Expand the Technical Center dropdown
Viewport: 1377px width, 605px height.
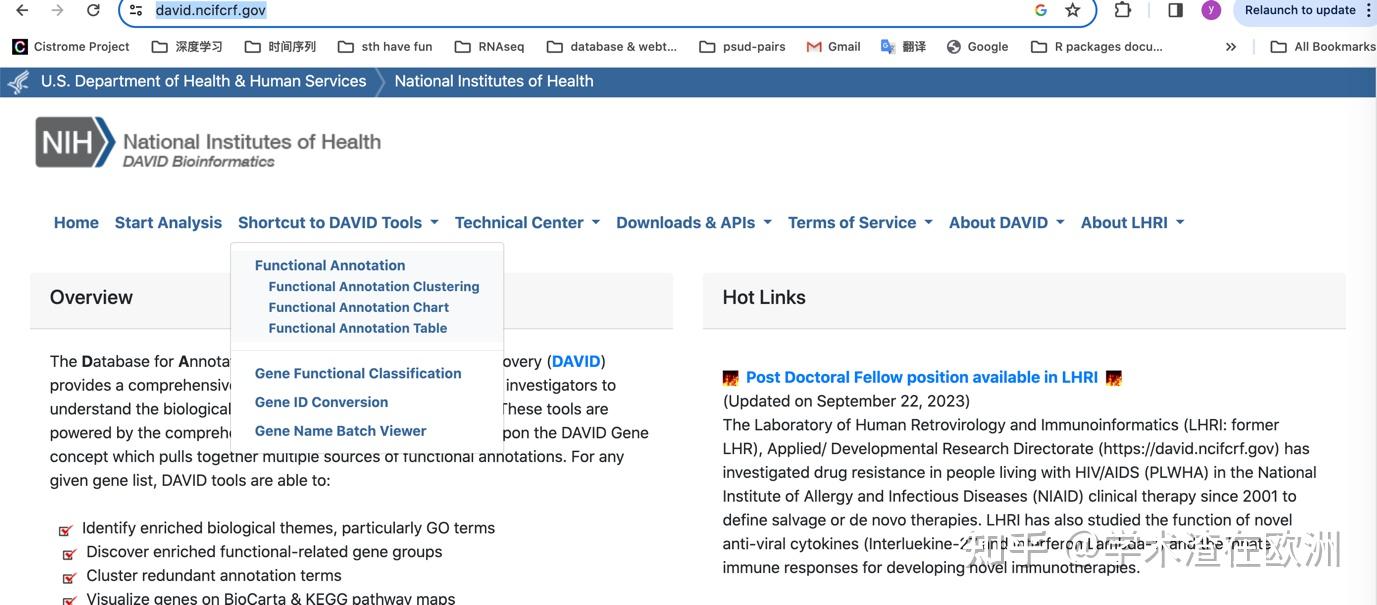coord(527,223)
